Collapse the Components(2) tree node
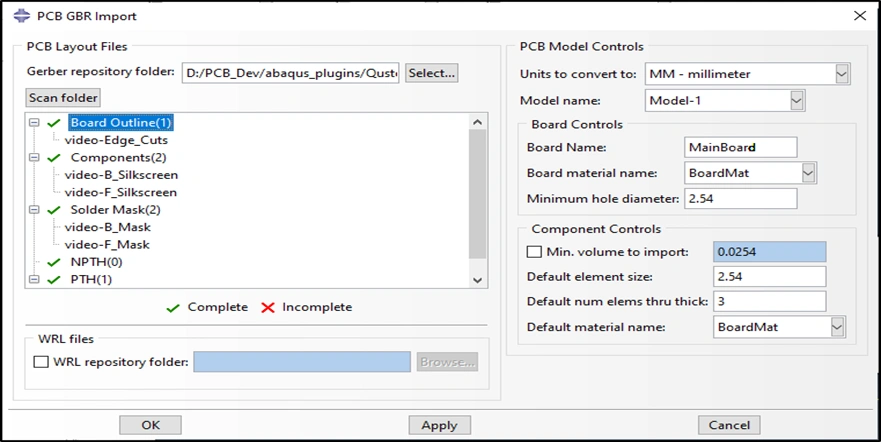 (34, 158)
